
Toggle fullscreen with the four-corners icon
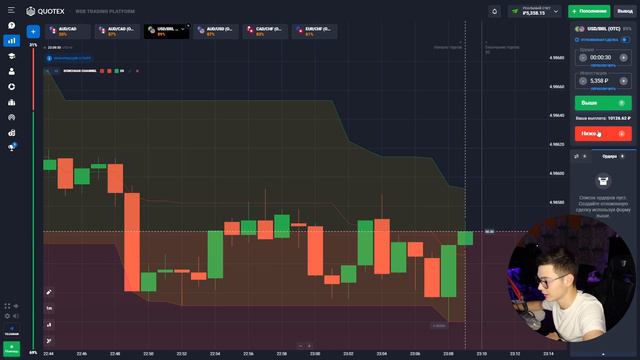7,306
